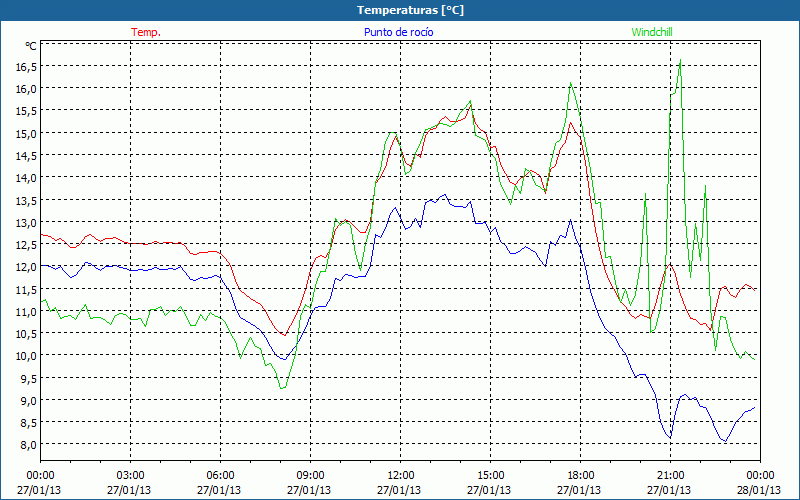
Task: Click the 14,0 y-axis value
Action: point(27,178)
